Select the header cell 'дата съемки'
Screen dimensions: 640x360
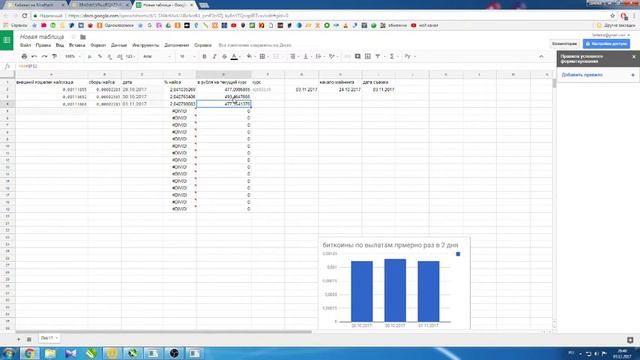[378, 82]
